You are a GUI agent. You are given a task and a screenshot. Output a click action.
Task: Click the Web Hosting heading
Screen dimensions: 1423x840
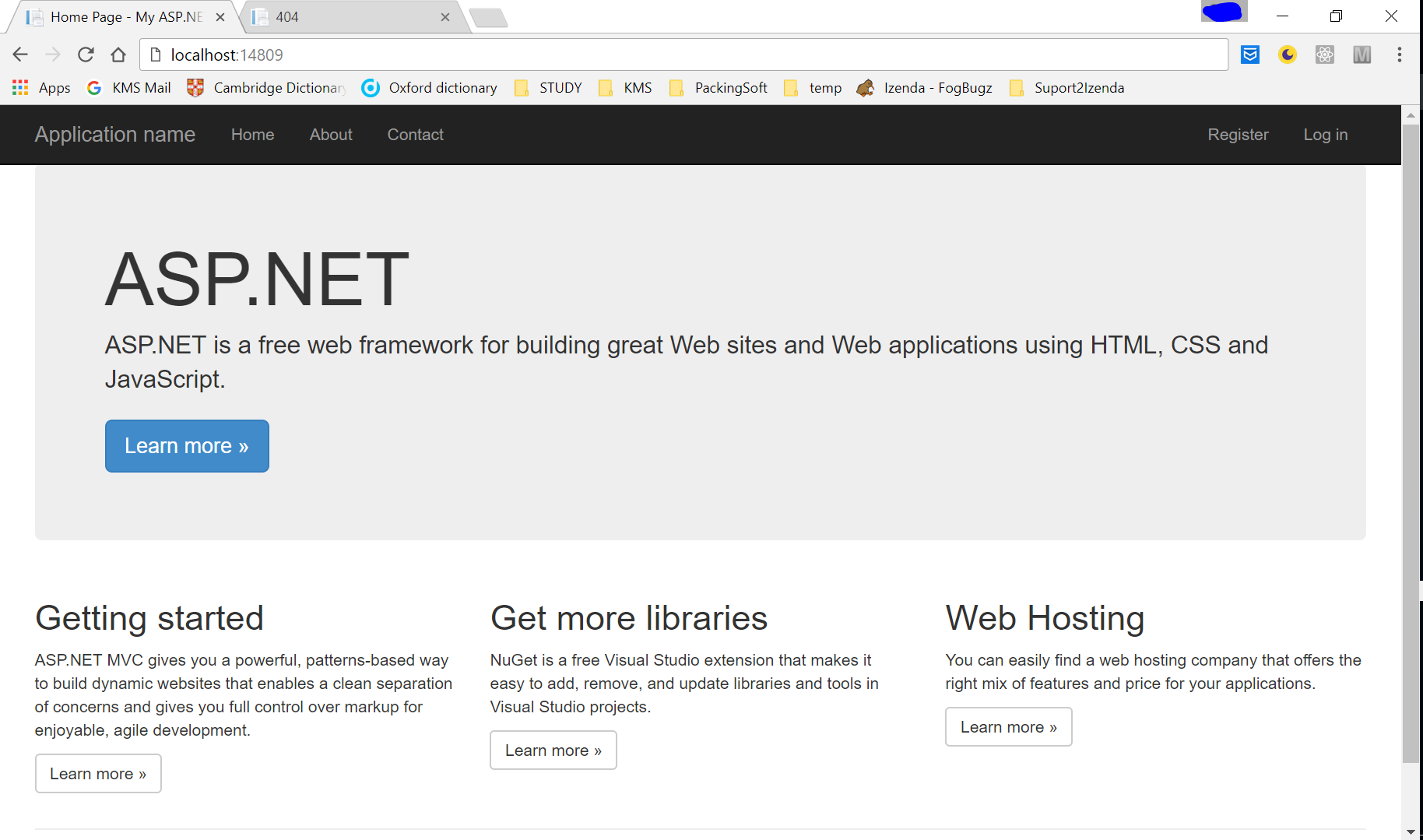tap(1045, 619)
